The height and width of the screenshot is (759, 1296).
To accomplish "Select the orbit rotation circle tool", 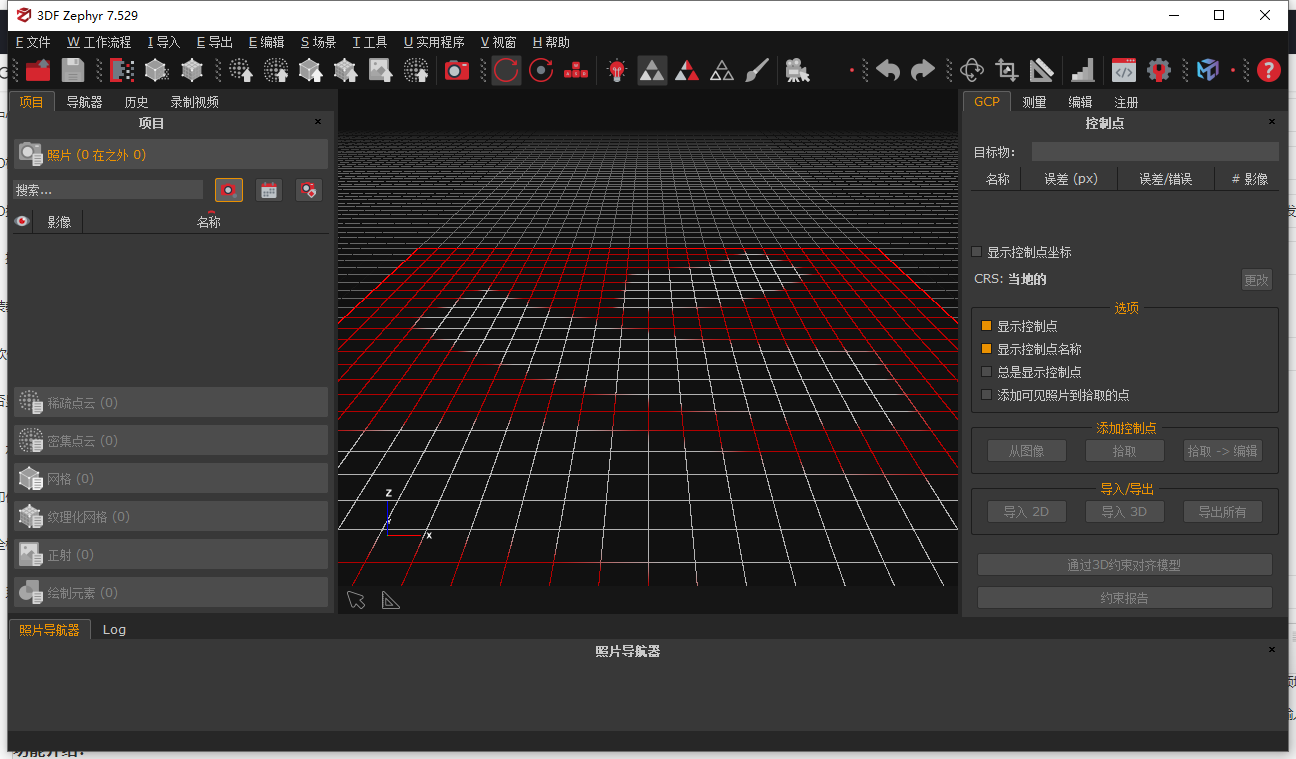I will pyautogui.click(x=506, y=70).
